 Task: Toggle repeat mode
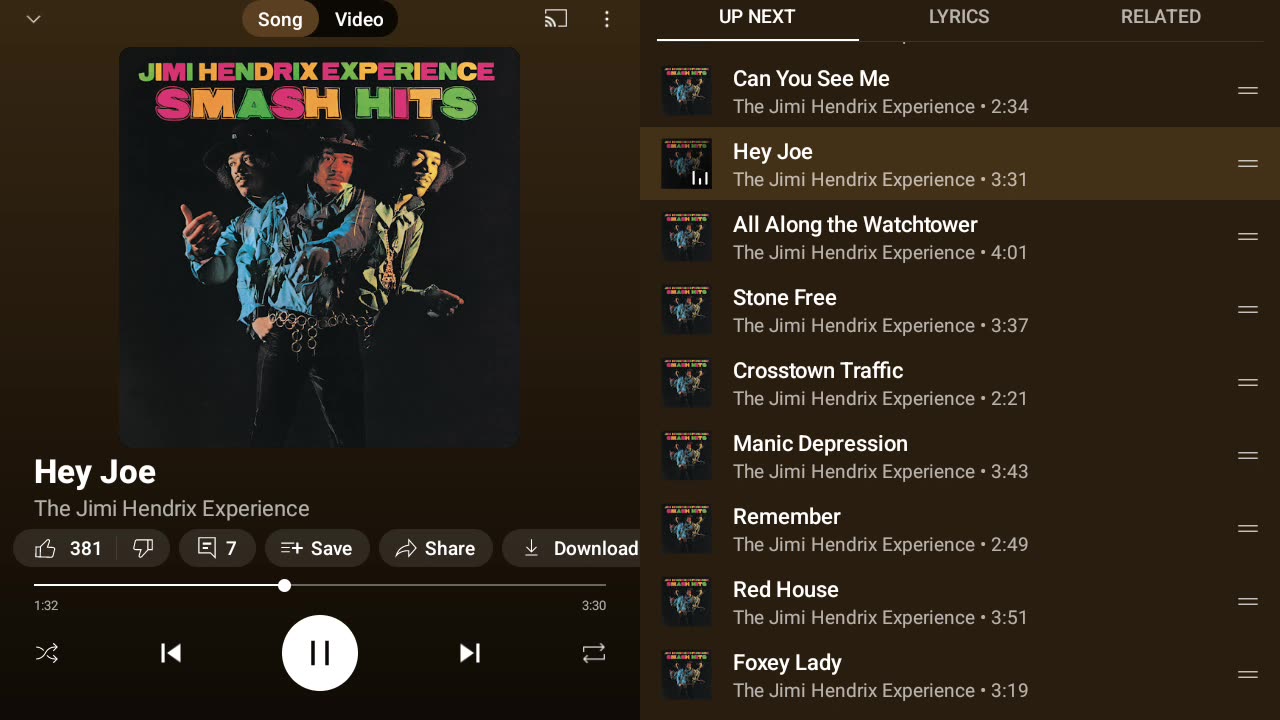tap(594, 653)
